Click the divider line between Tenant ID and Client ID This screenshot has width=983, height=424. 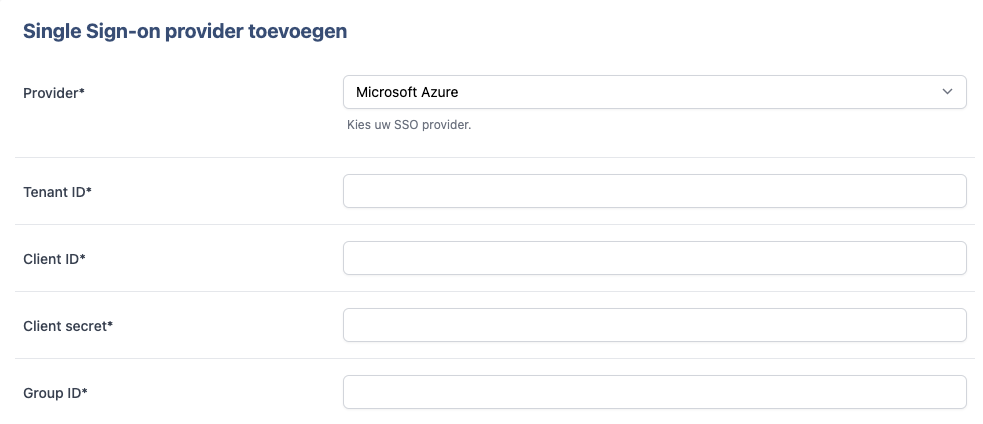click(x=495, y=225)
